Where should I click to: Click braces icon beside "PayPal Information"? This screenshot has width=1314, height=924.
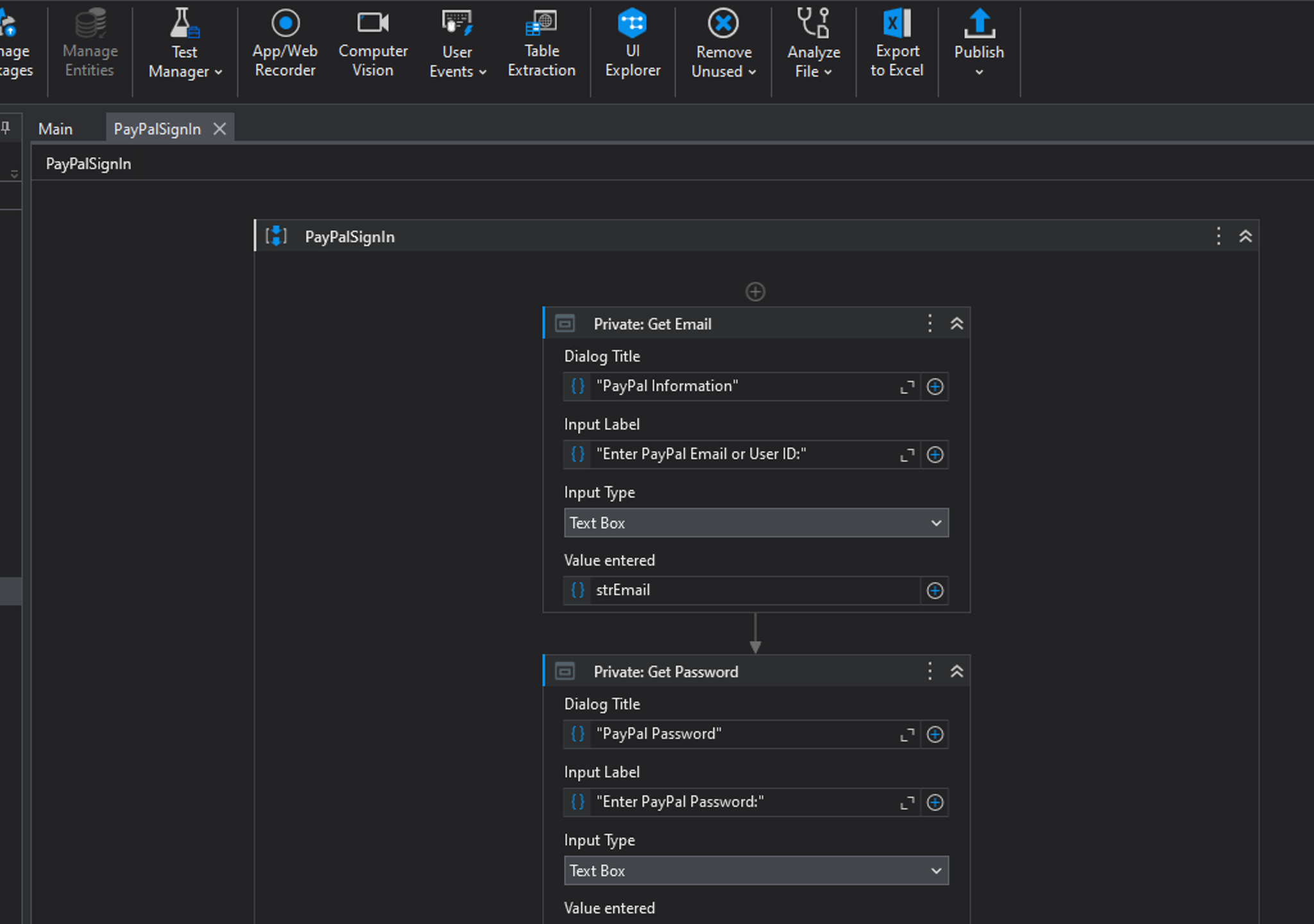(x=578, y=386)
